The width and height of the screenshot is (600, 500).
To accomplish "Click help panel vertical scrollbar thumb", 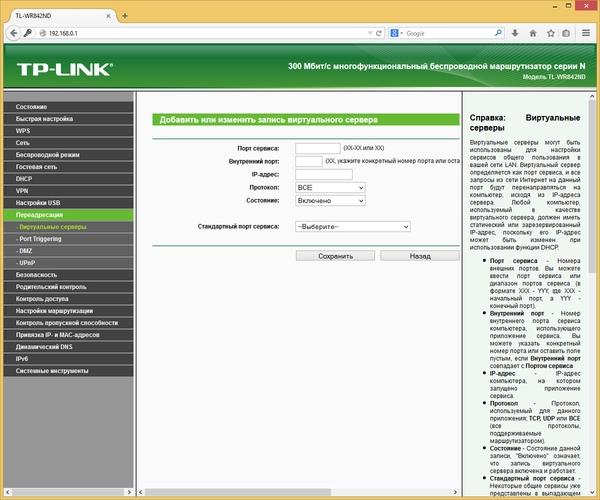I will coord(592,187).
